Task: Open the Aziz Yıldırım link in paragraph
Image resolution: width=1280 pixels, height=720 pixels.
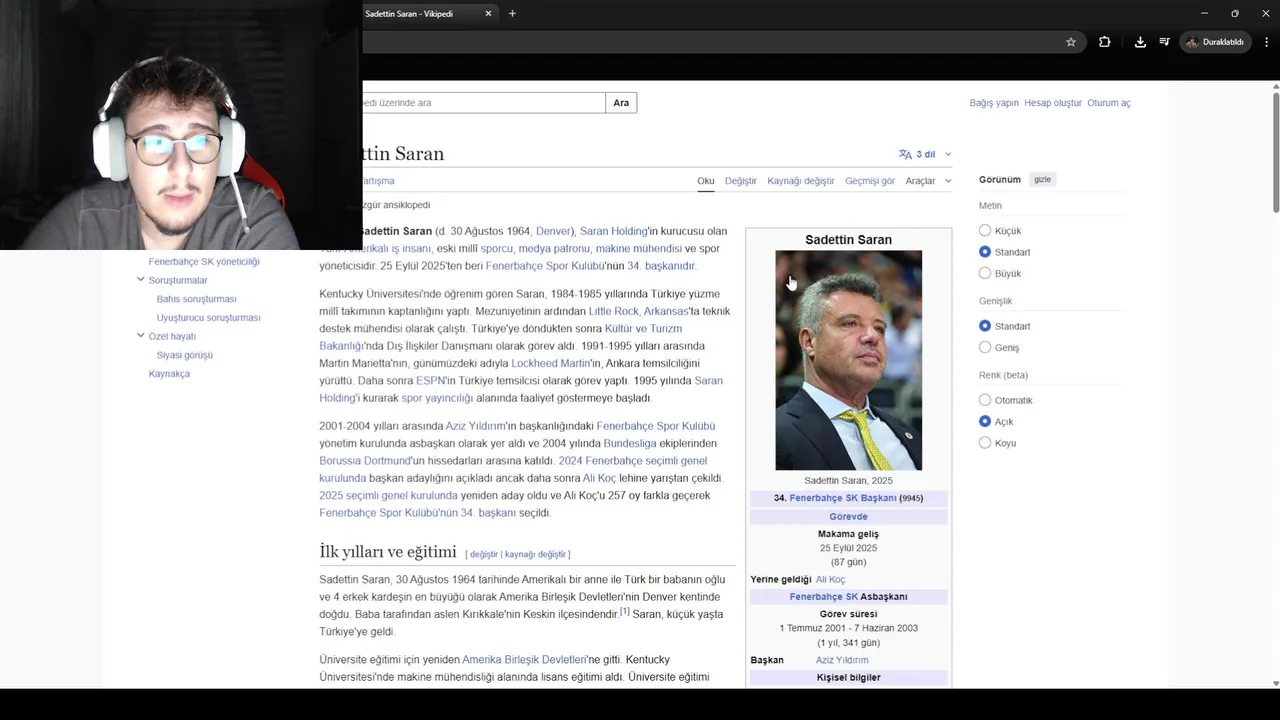Action: pyautogui.click(x=475, y=426)
